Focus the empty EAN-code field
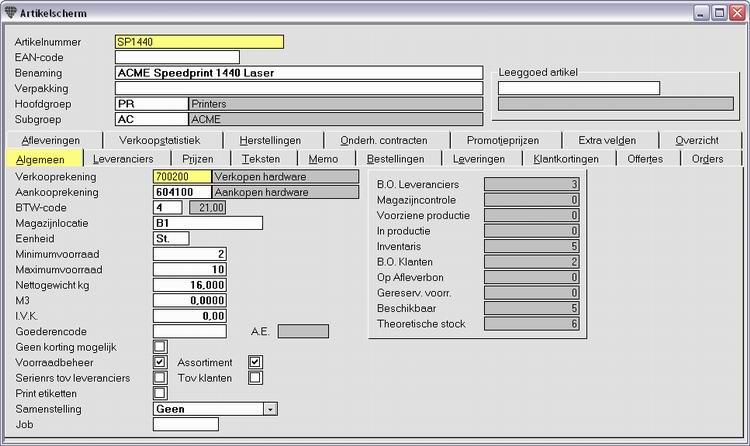This screenshot has height=446, width=750. coord(177,57)
